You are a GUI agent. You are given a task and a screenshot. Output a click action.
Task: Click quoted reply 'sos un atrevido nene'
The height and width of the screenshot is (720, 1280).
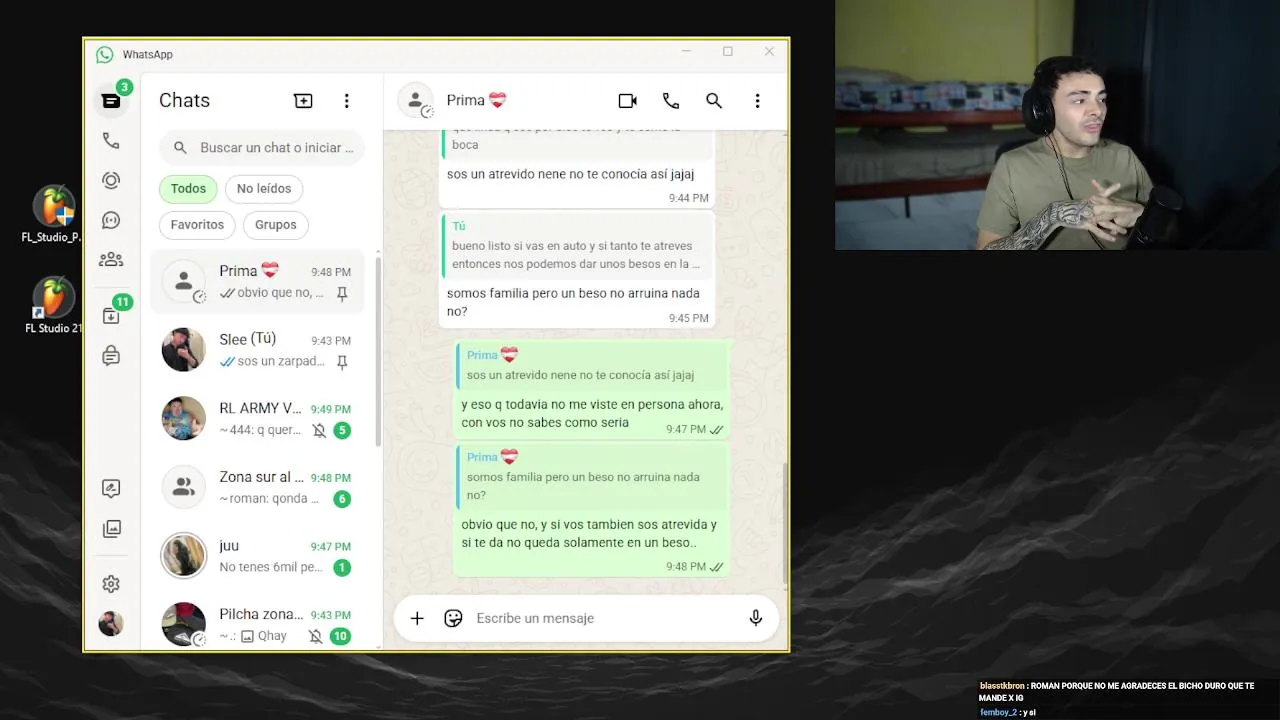593,365
